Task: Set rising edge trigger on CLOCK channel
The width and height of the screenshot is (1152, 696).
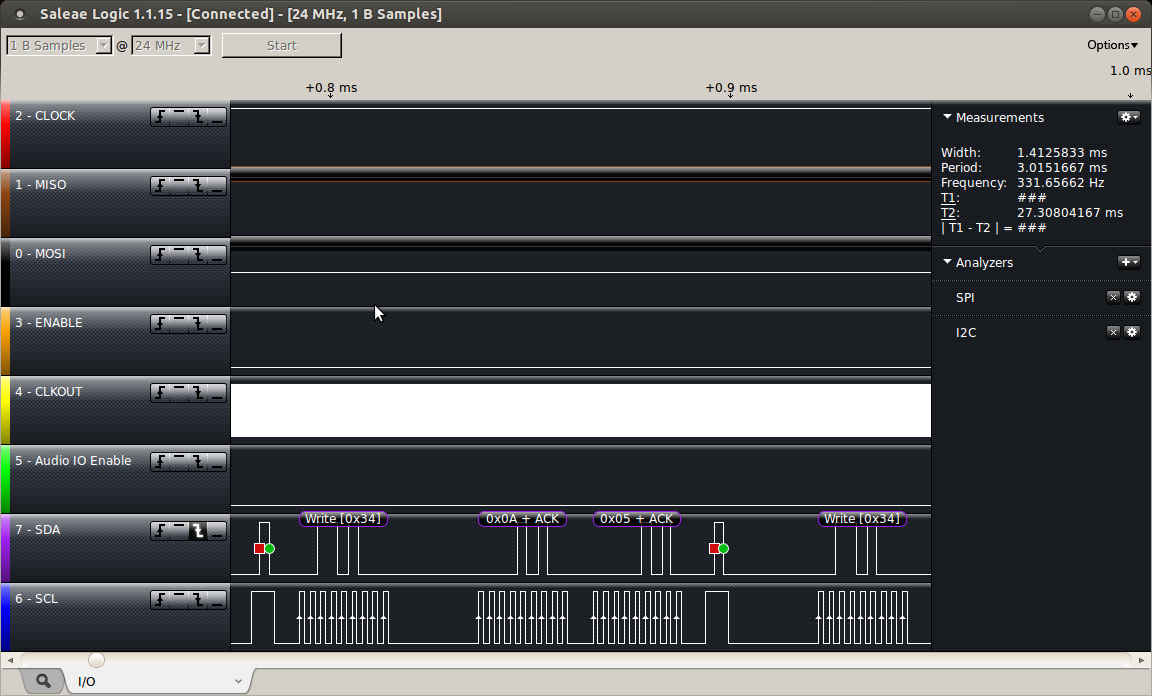Action: [x=161, y=117]
